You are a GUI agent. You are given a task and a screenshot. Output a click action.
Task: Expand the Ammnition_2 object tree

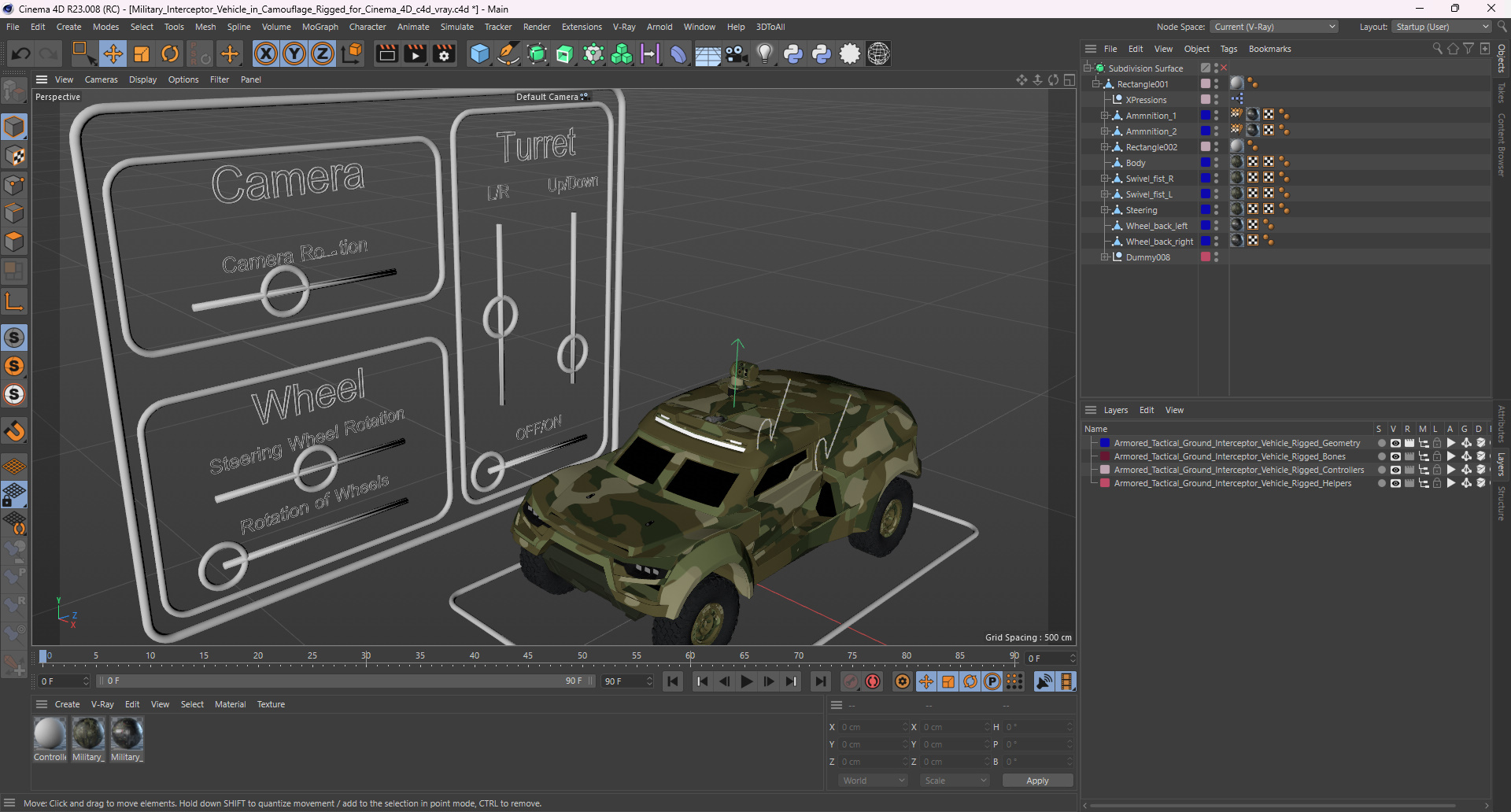pyautogui.click(x=1104, y=131)
